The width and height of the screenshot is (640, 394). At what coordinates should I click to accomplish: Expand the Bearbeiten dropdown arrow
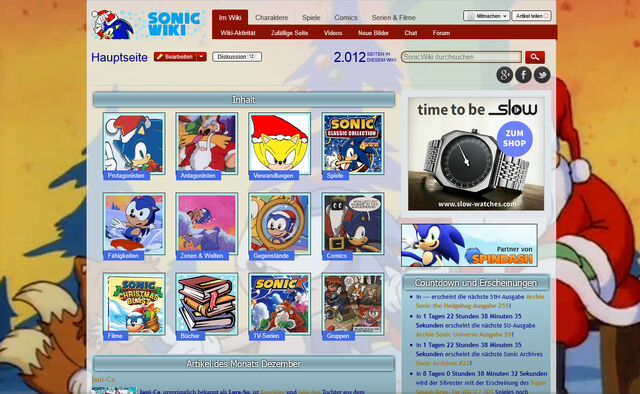pyautogui.click(x=202, y=57)
